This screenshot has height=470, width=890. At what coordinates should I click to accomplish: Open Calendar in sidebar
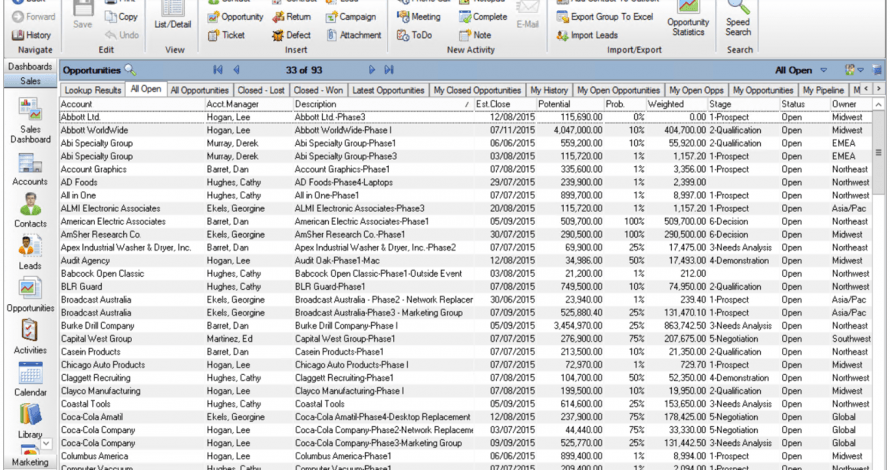[x=30, y=379]
